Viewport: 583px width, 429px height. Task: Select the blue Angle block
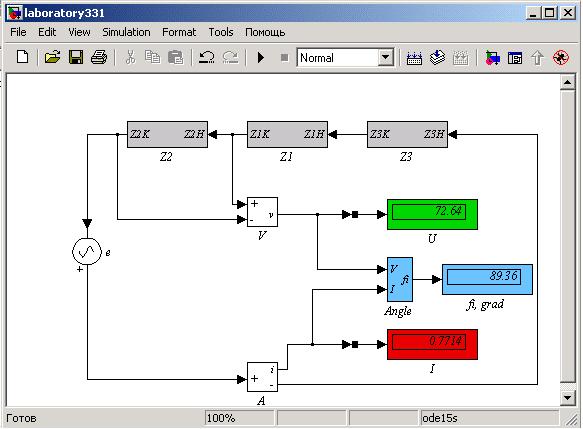(x=400, y=279)
